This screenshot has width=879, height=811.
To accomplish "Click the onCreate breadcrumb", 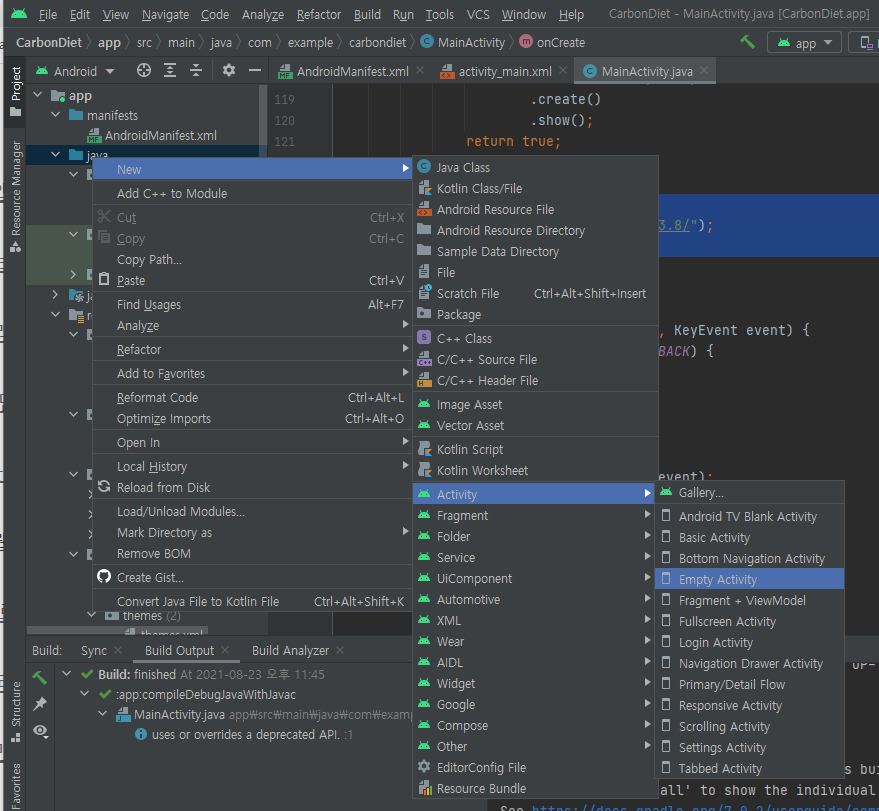I will [553, 43].
